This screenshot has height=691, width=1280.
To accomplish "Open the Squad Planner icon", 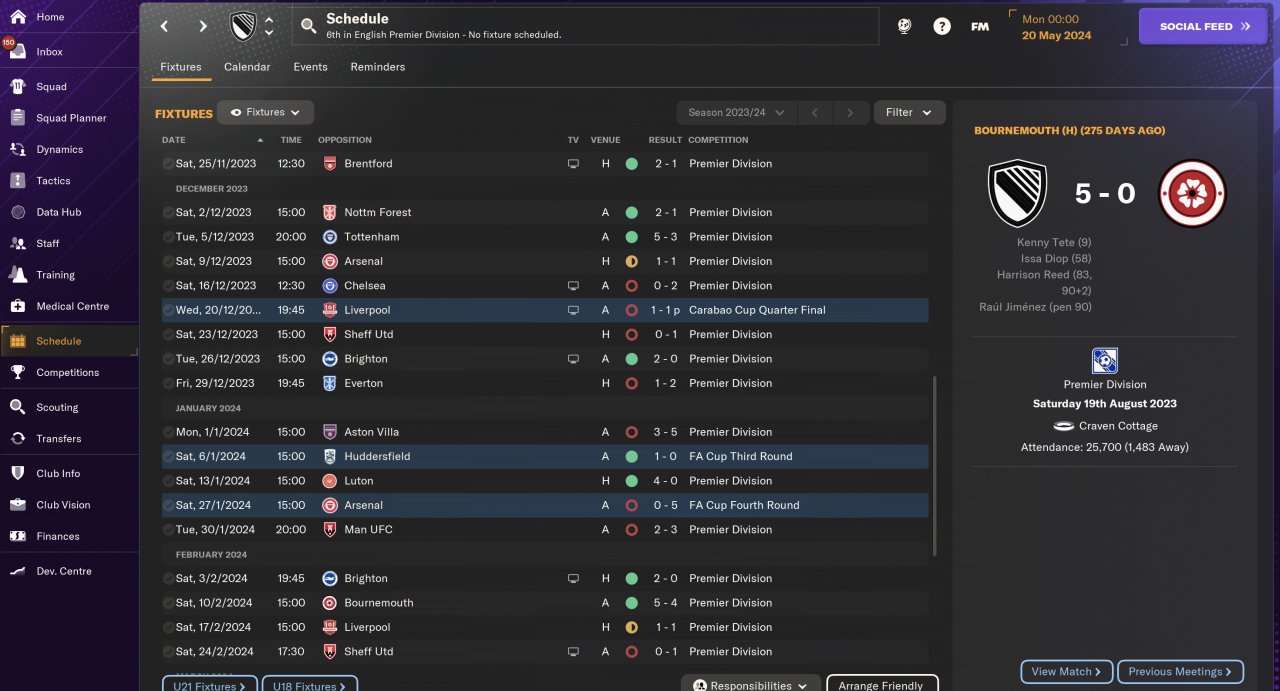I will 17,118.
